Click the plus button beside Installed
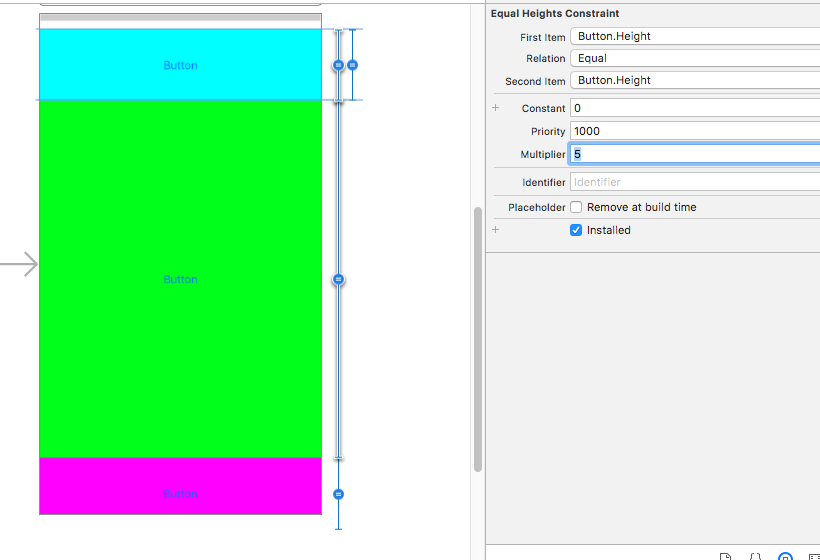Image resolution: width=820 pixels, height=560 pixels. tap(495, 230)
